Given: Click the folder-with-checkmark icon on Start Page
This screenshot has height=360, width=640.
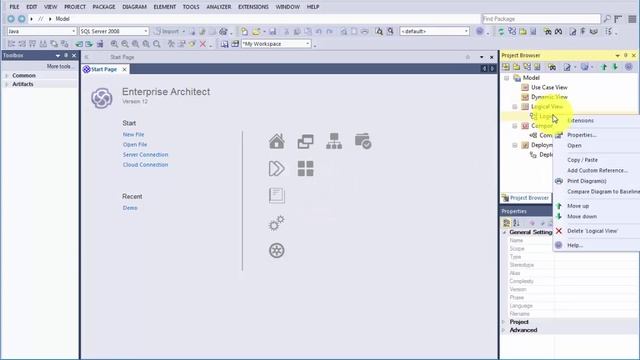Looking at the screenshot, I should point(363,141).
